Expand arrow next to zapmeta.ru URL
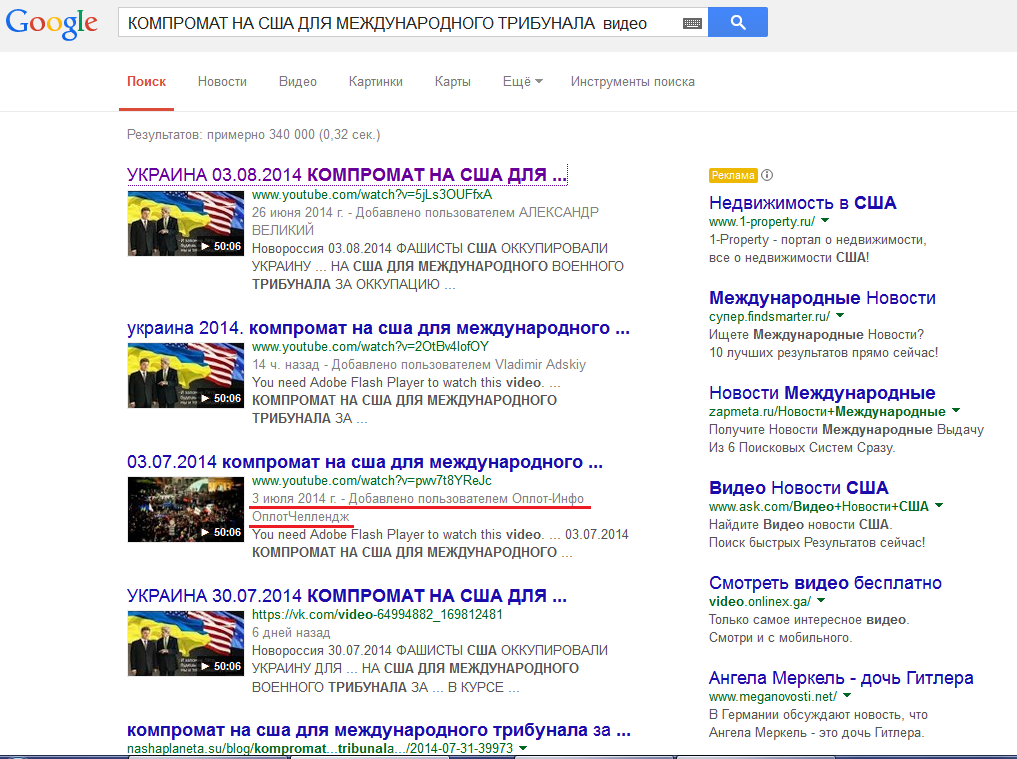The width and height of the screenshot is (1017, 759). [956, 411]
